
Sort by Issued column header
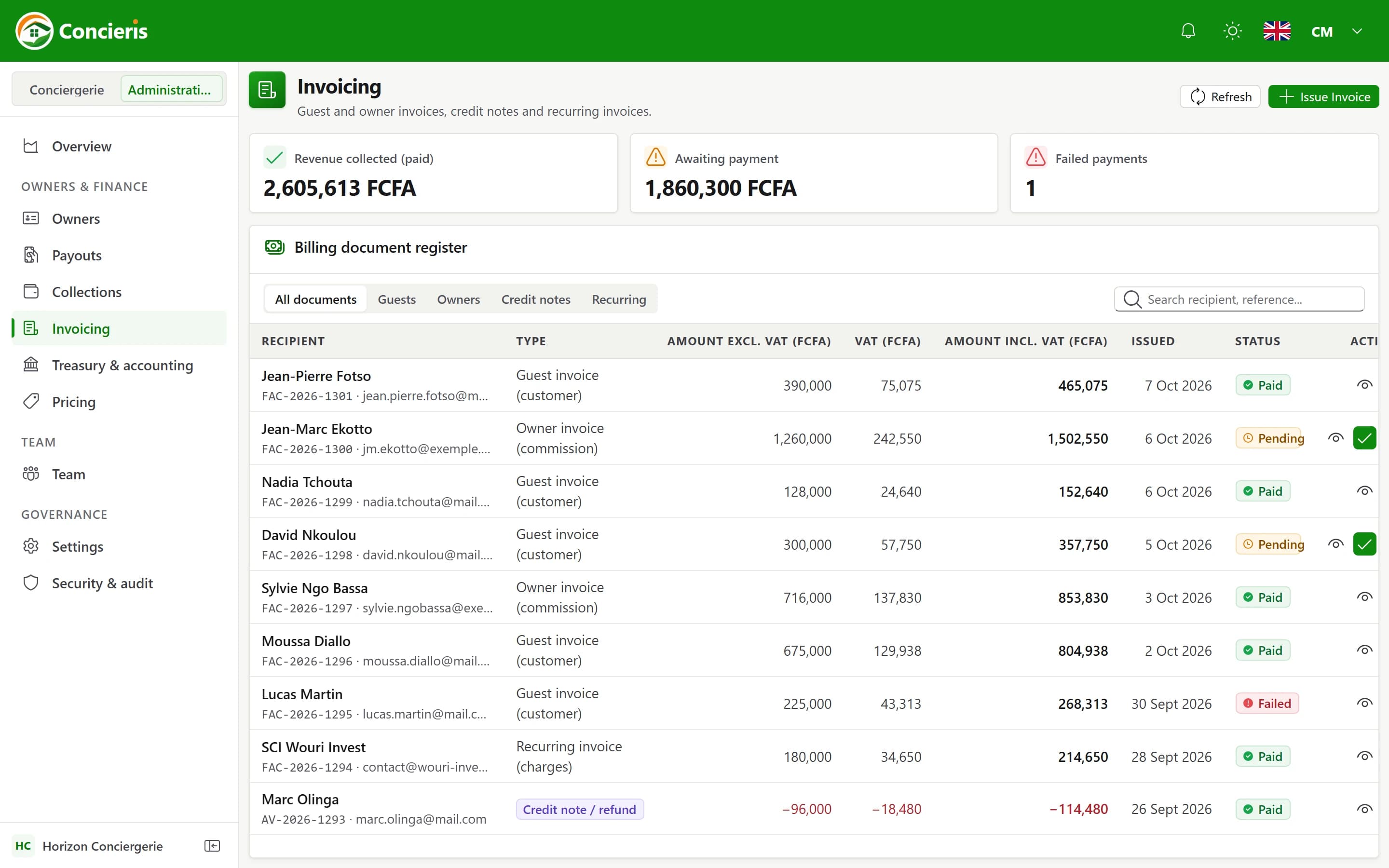pos(1153,341)
